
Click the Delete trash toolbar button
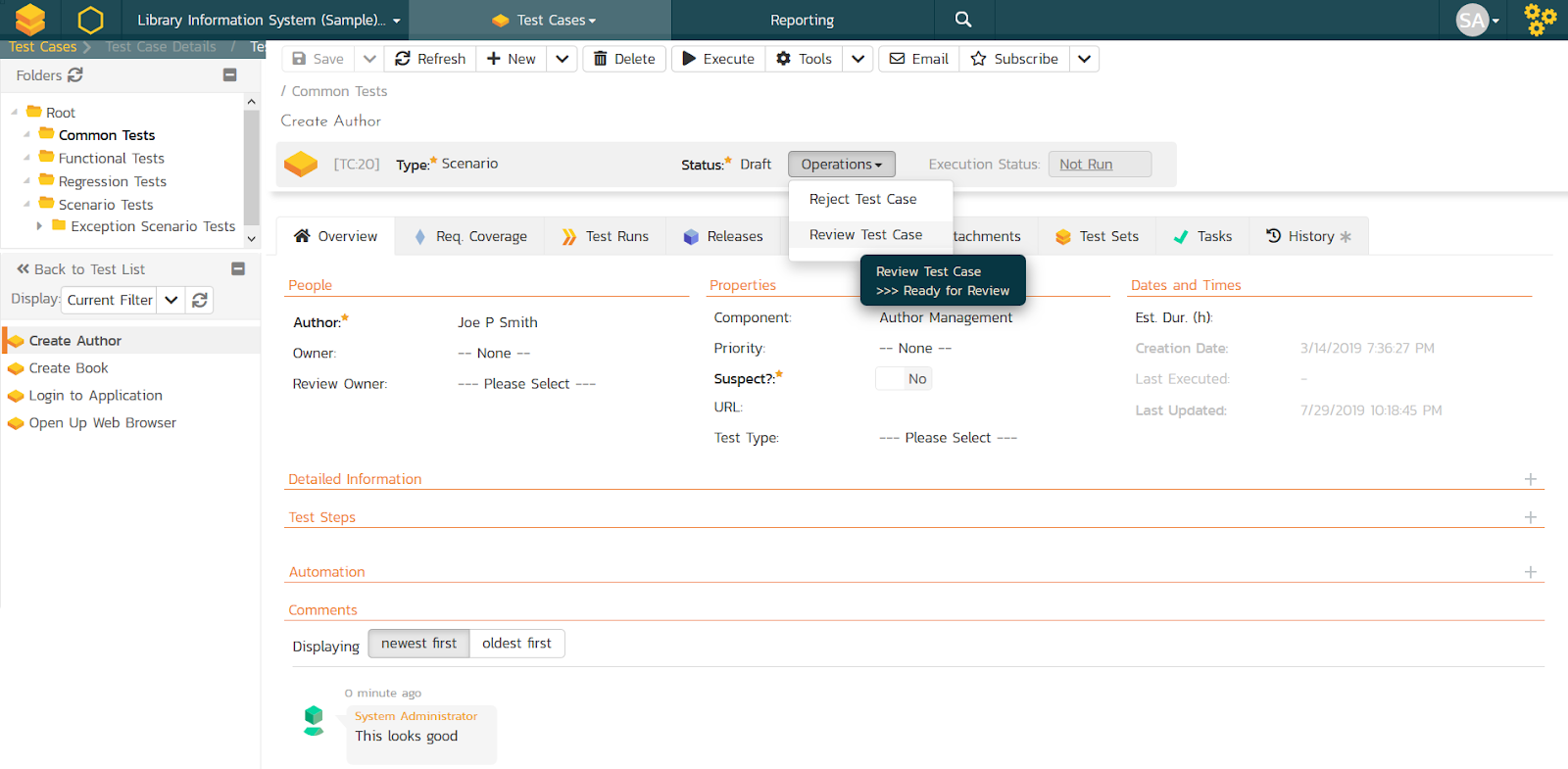tap(624, 59)
